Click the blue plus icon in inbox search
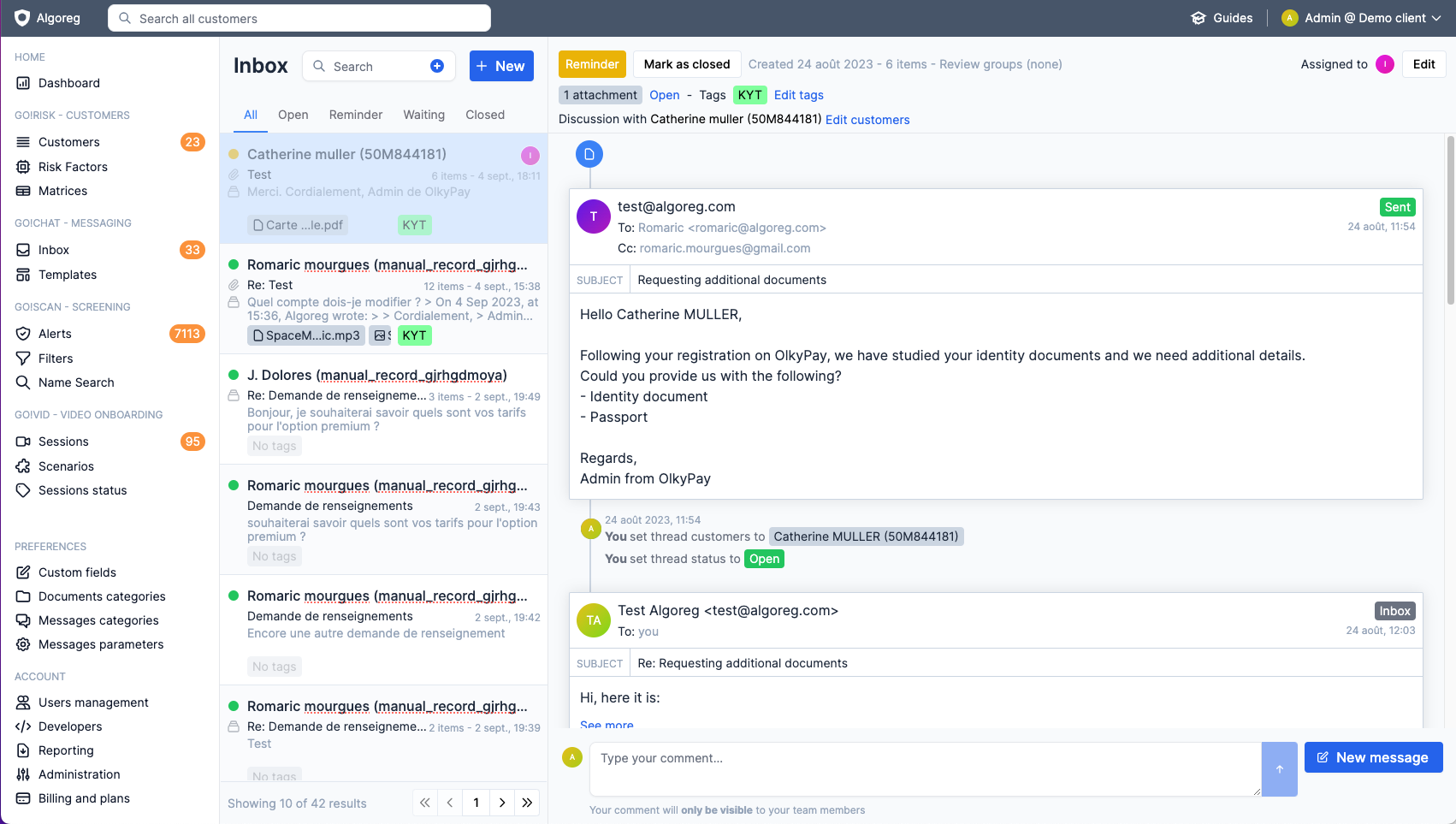The height and width of the screenshot is (824, 1456). coord(437,66)
